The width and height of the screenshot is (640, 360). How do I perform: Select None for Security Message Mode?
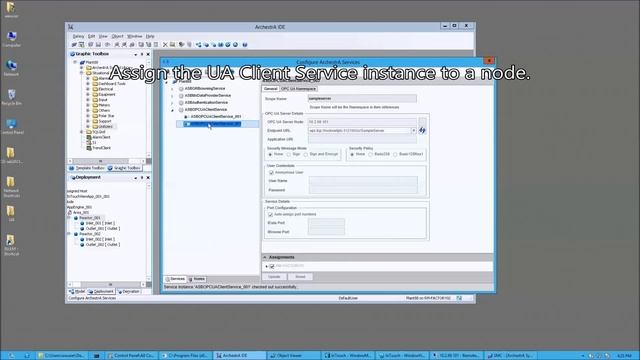coord(270,154)
